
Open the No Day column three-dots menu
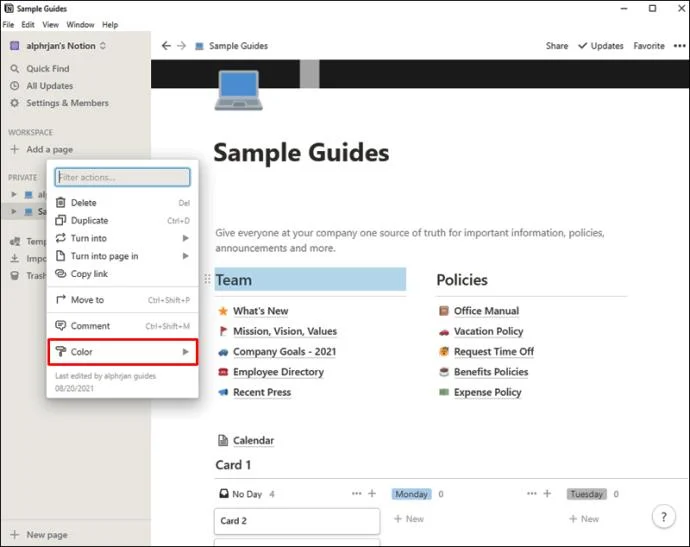pyautogui.click(x=356, y=493)
